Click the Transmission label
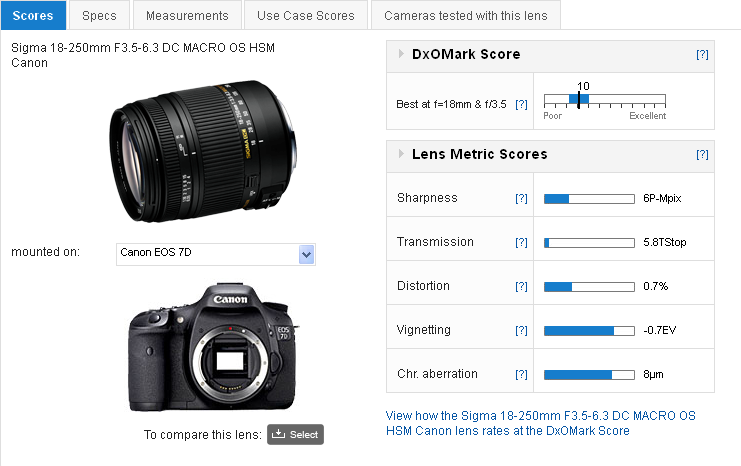Screen dimensions: 741x466 tap(435, 242)
